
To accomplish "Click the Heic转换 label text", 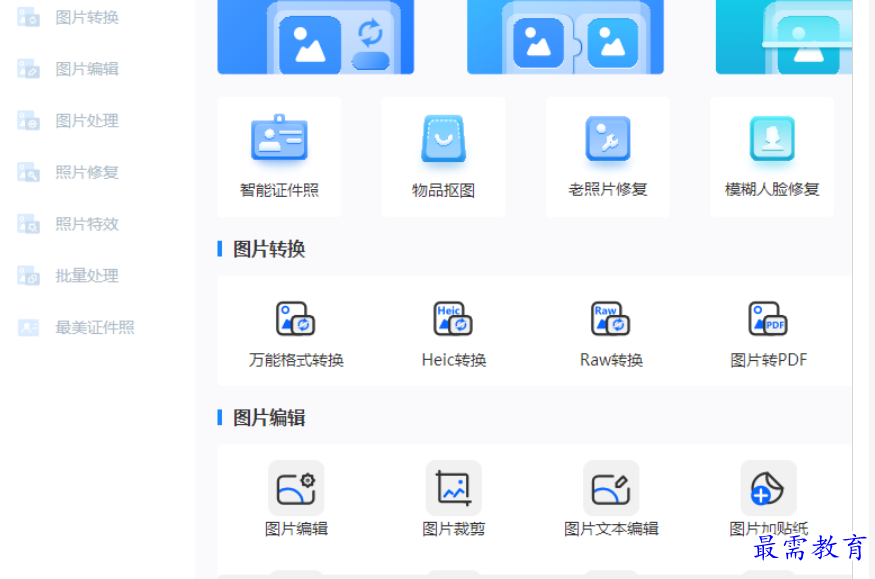I will point(454,360).
